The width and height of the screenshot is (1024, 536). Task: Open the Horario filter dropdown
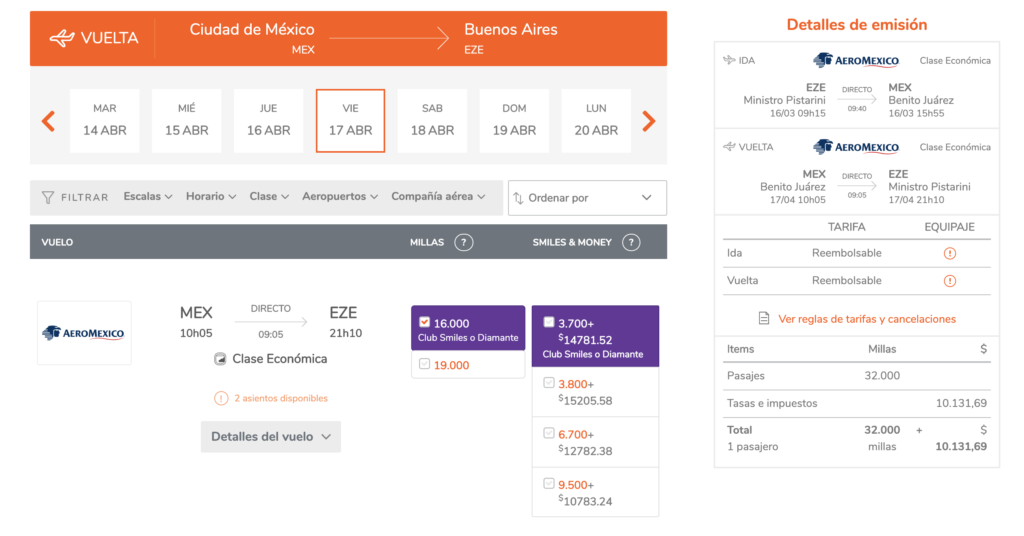[211, 197]
